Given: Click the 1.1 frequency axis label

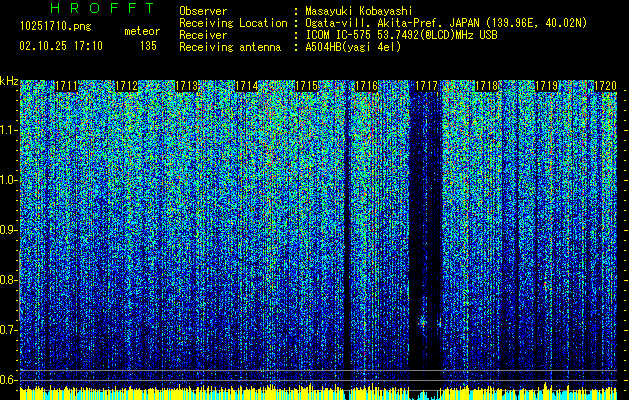Looking at the screenshot, I should pos(8,130).
